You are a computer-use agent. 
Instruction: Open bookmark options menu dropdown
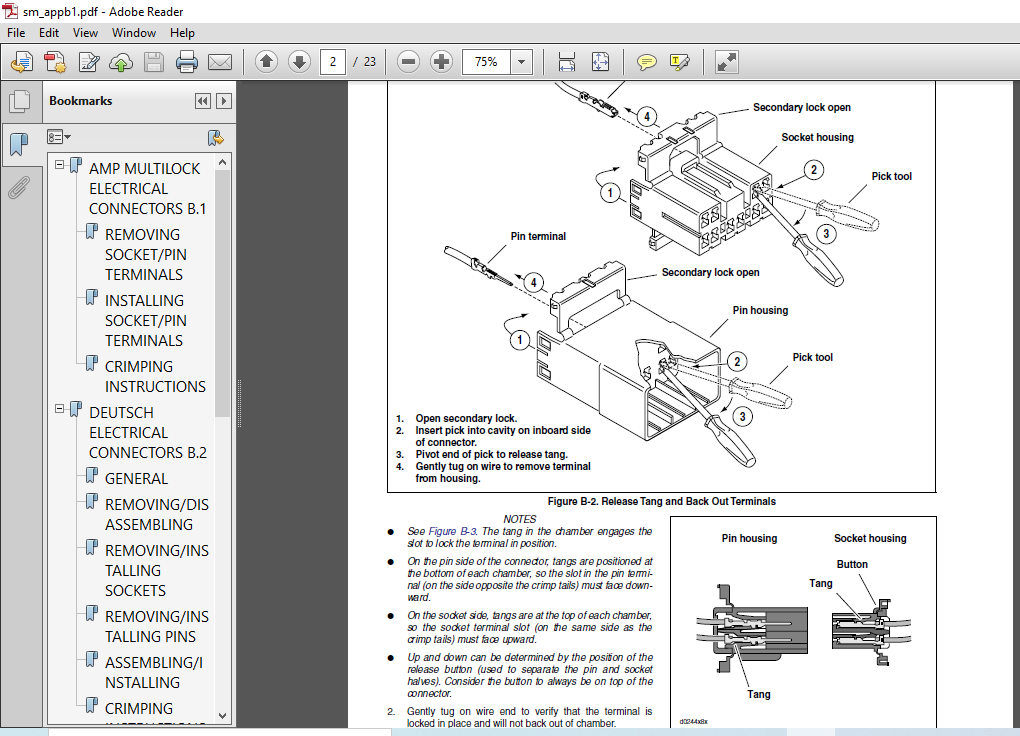point(59,137)
